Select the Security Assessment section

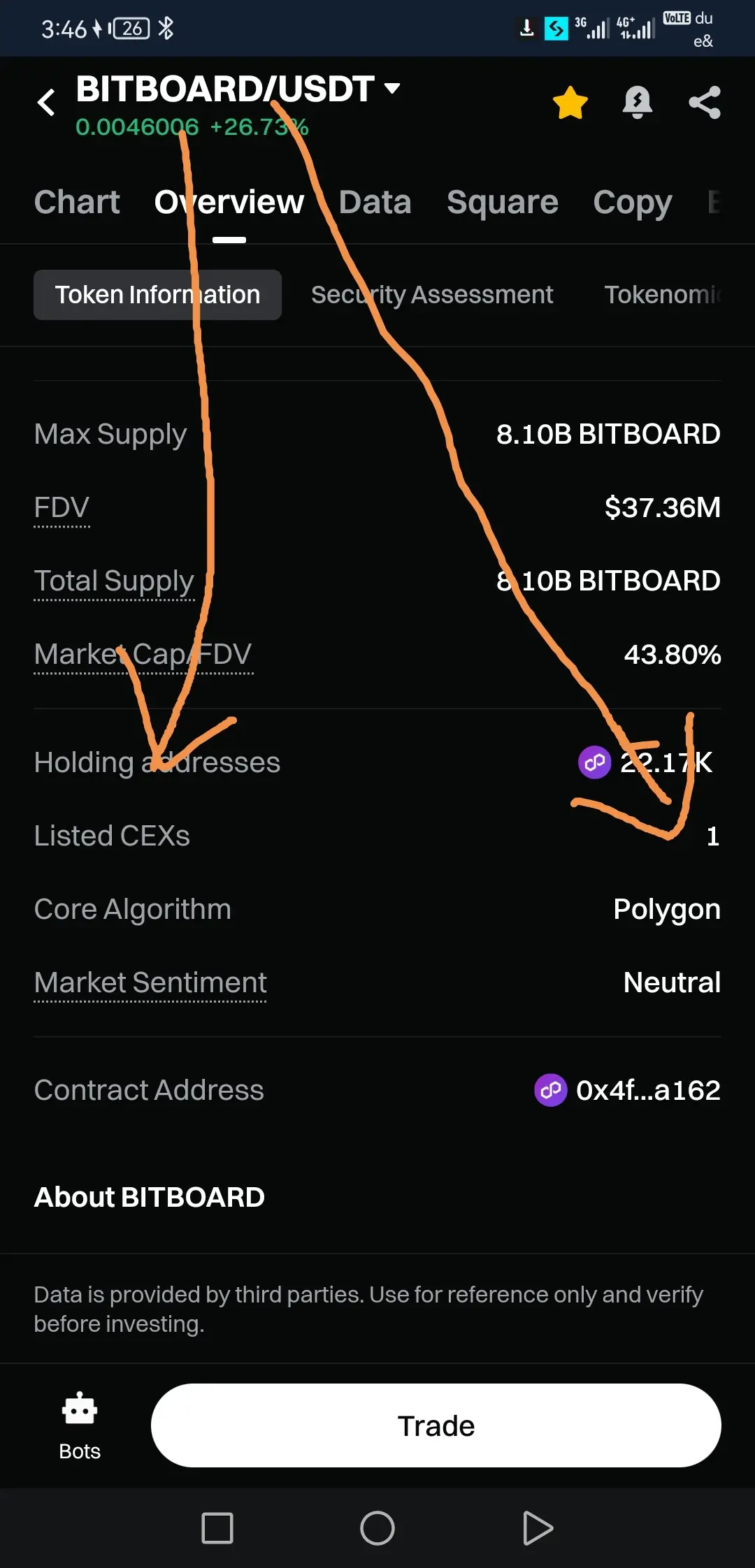click(432, 295)
